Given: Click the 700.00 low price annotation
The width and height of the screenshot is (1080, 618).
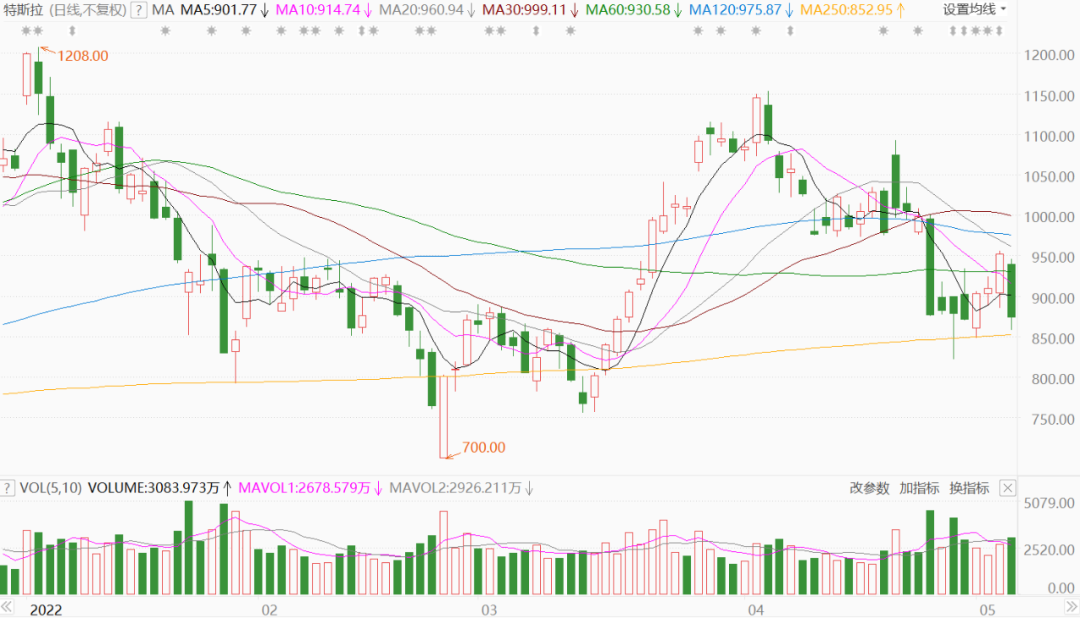Looking at the screenshot, I should (x=484, y=448).
